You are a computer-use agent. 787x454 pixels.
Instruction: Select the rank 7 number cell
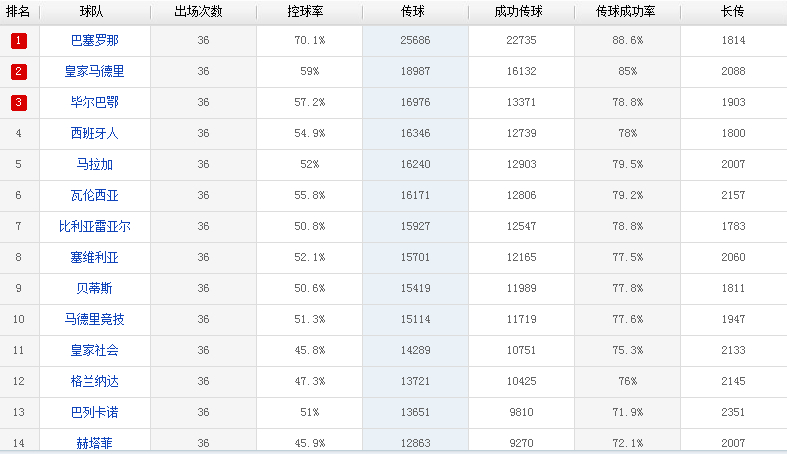click(x=19, y=227)
